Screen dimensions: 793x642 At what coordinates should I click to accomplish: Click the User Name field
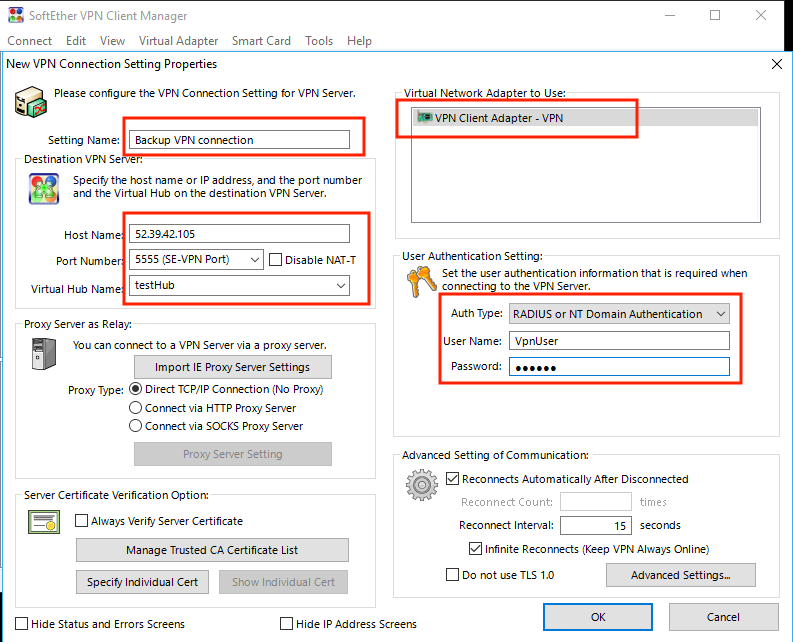(x=619, y=341)
